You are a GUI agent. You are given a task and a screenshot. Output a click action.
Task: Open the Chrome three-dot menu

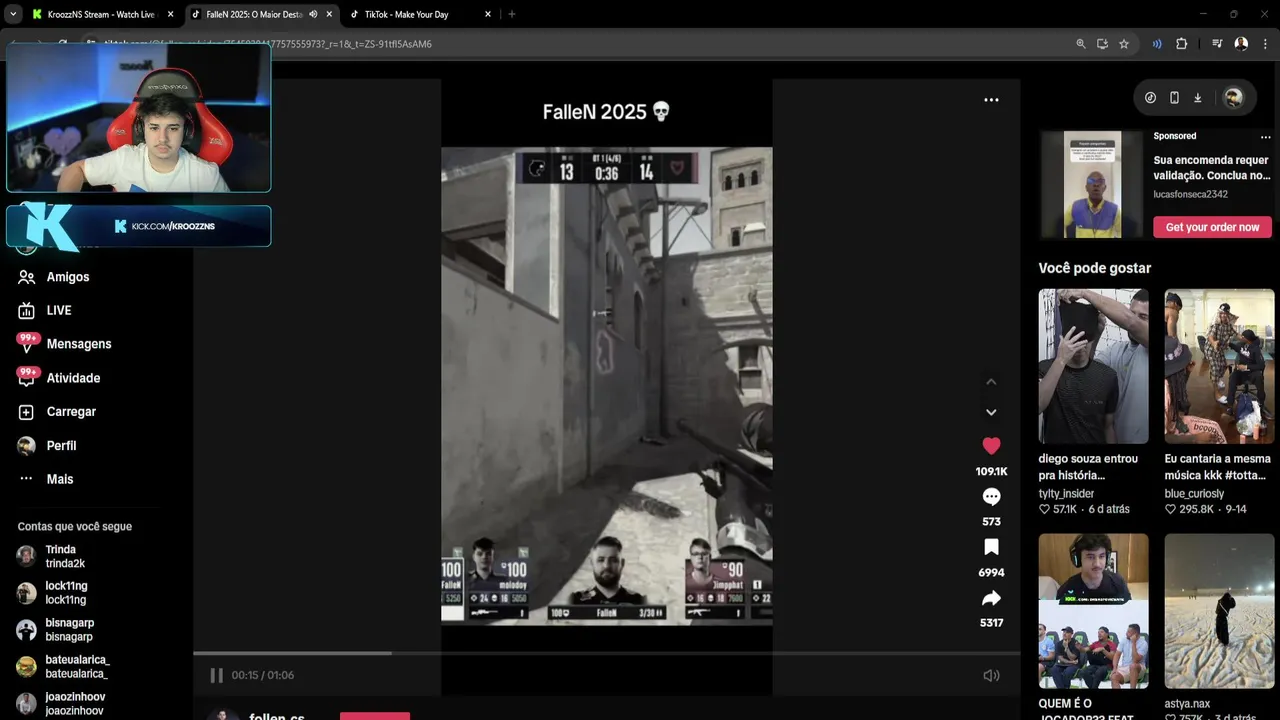pos(1264,44)
